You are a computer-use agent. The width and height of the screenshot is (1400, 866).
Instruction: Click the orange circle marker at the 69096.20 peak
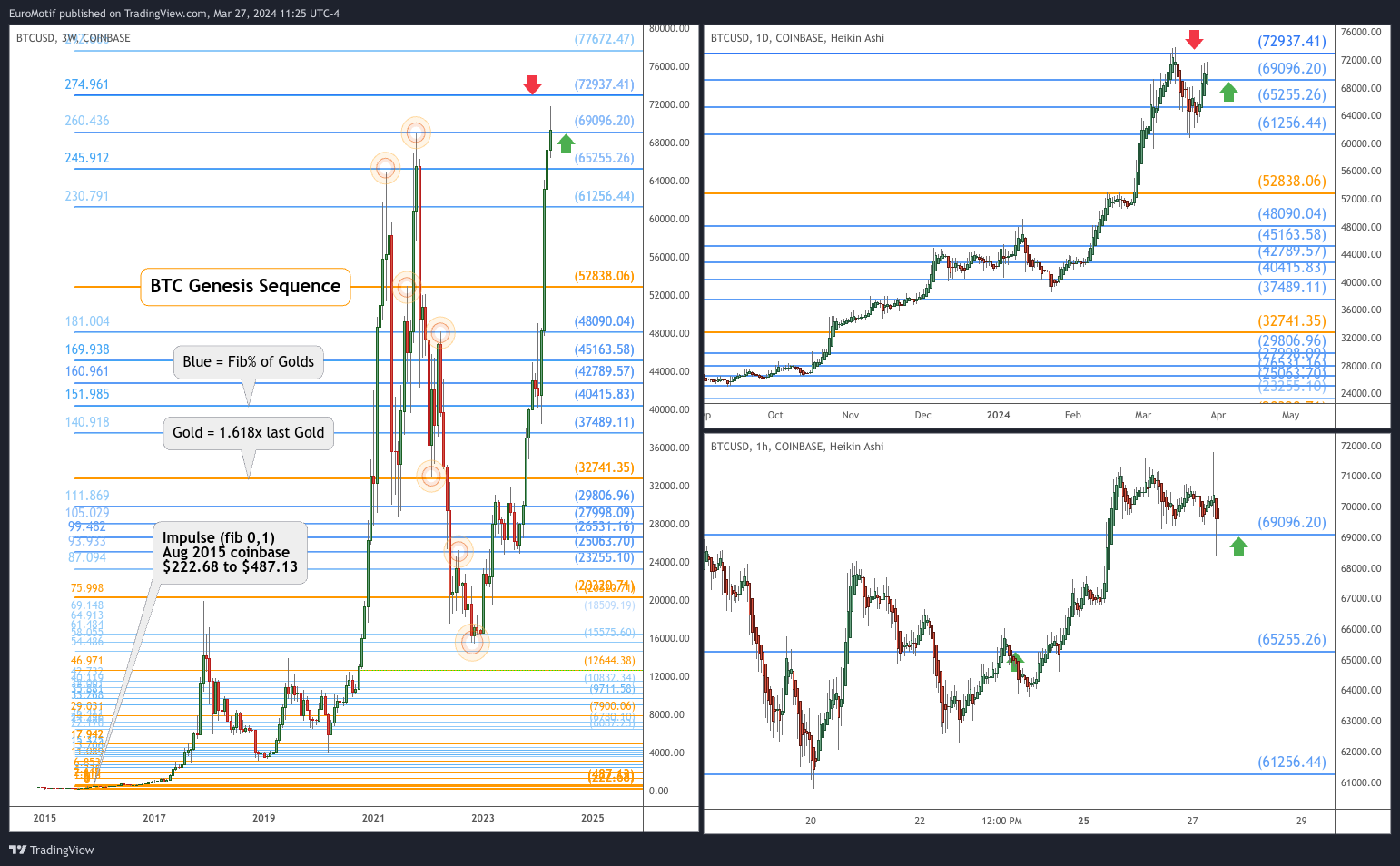[x=416, y=133]
